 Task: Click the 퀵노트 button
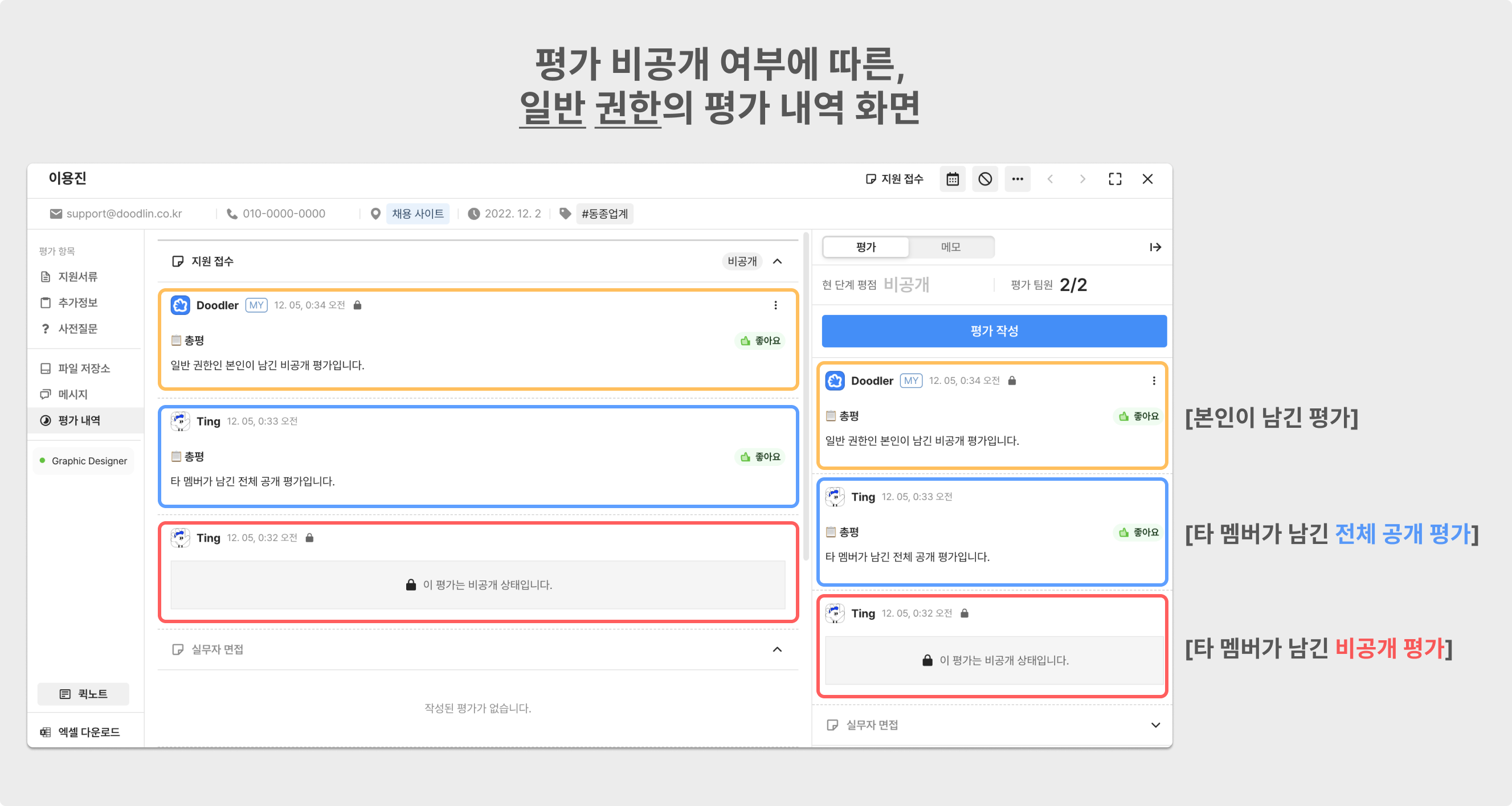[x=83, y=694]
